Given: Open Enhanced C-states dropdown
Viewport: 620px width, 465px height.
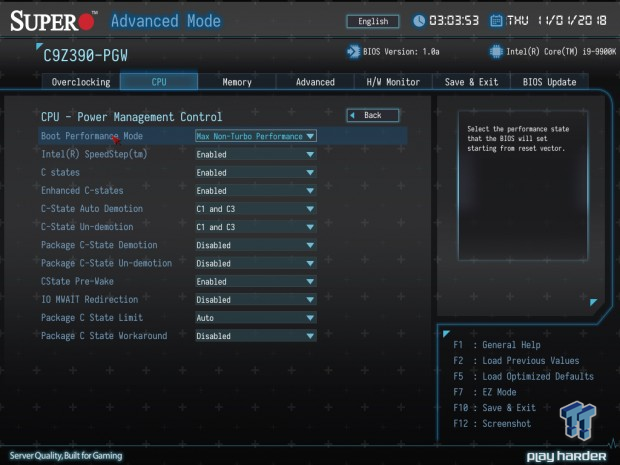Looking at the screenshot, I should click(x=256, y=191).
